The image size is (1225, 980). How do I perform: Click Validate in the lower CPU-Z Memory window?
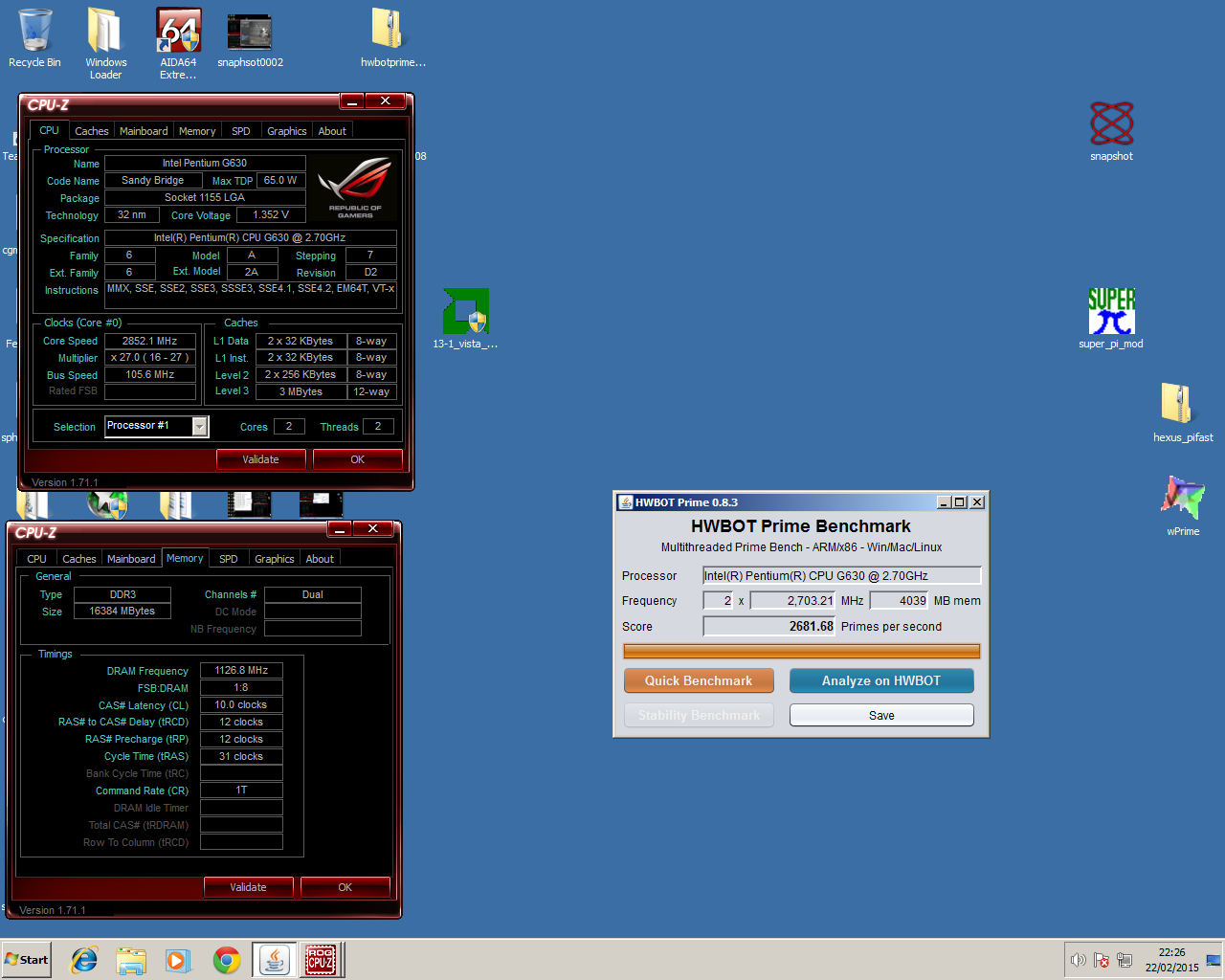pyautogui.click(x=248, y=887)
